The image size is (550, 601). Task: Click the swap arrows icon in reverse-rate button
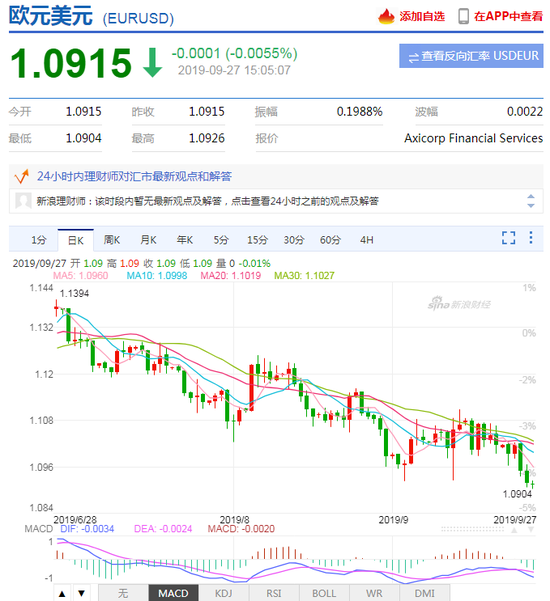tap(414, 57)
